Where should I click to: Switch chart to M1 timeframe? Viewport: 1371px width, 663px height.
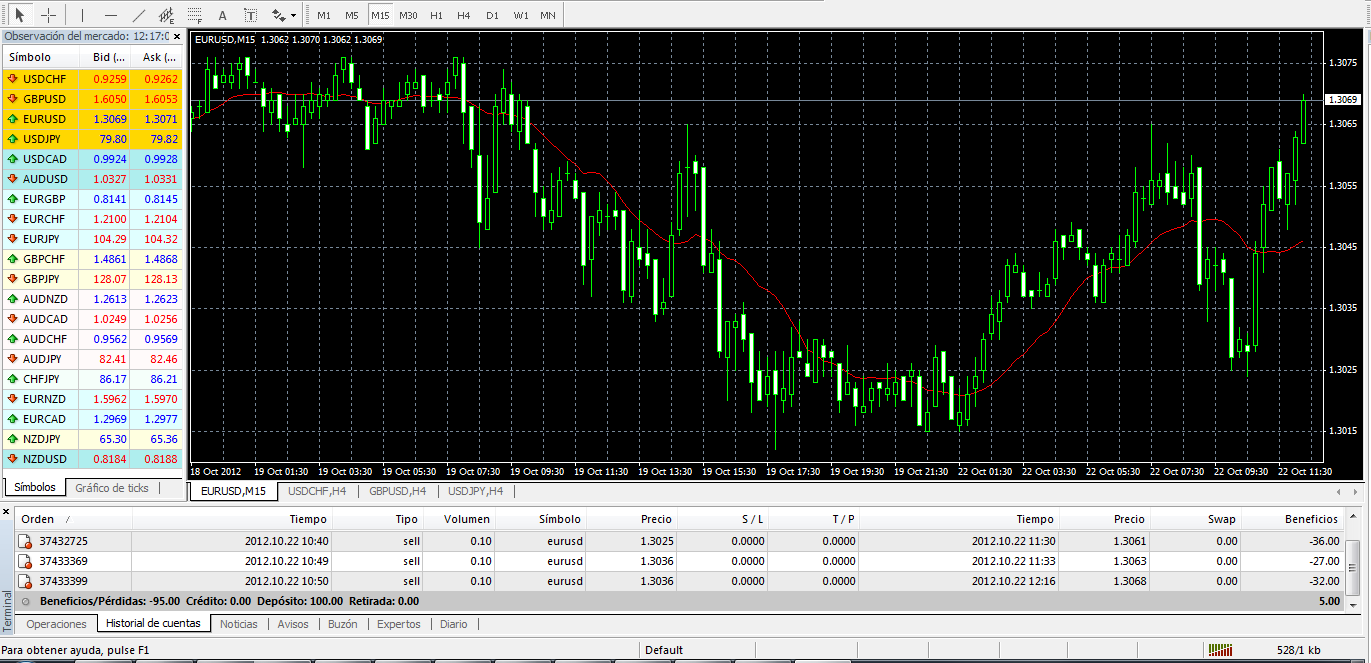click(x=323, y=15)
